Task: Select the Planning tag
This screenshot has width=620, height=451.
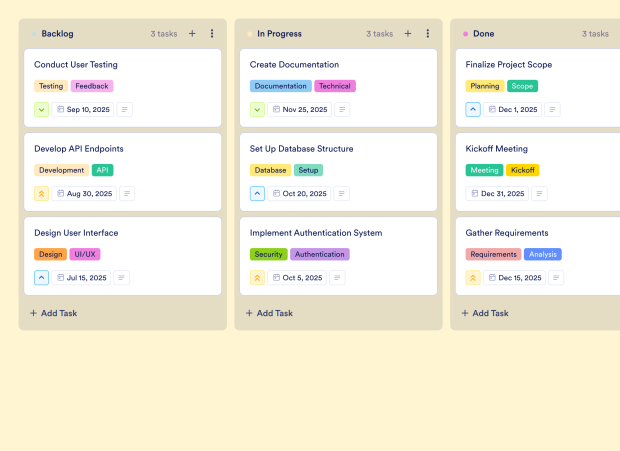Action: 485,86
